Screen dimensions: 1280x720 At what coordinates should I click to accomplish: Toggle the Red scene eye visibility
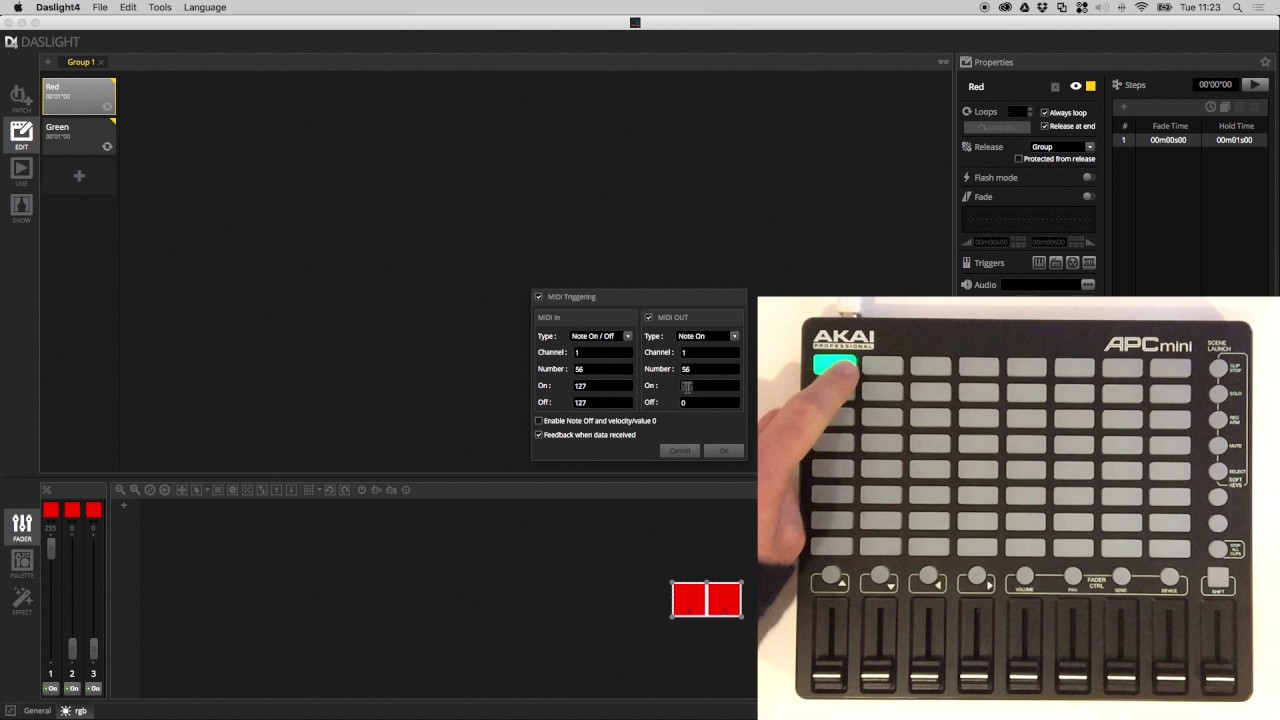(x=1076, y=86)
